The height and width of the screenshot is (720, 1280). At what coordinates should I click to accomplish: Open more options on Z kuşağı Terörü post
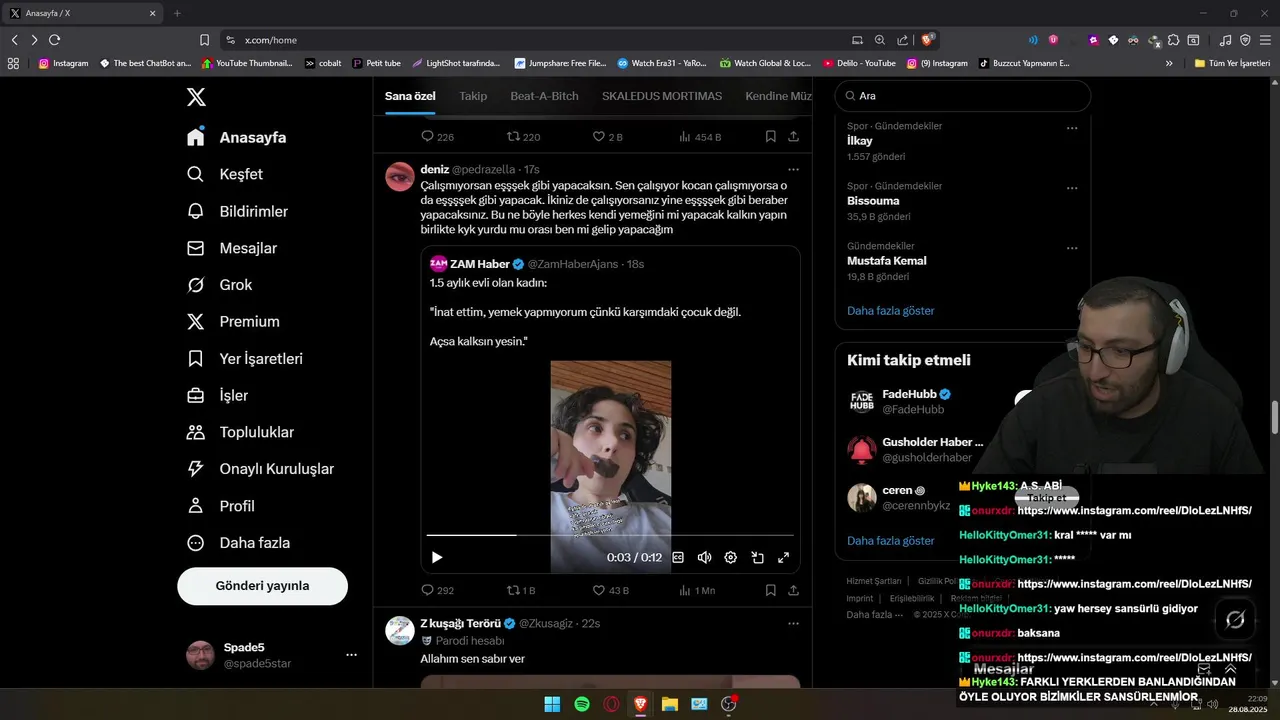pos(793,624)
